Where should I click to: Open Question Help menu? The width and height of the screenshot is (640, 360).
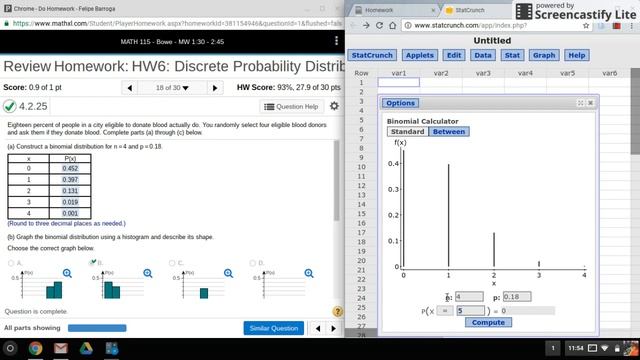(x=291, y=107)
